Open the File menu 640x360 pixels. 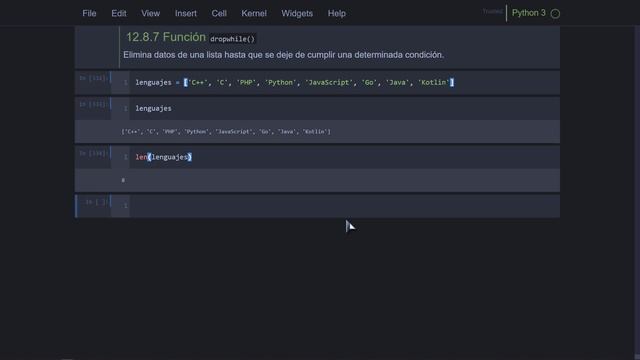point(89,13)
